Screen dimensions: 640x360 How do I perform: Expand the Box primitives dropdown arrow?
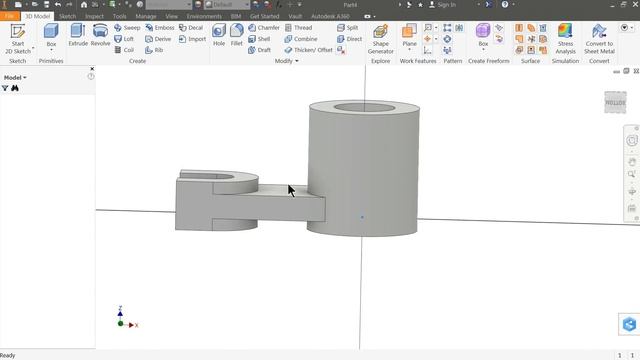(x=51, y=50)
